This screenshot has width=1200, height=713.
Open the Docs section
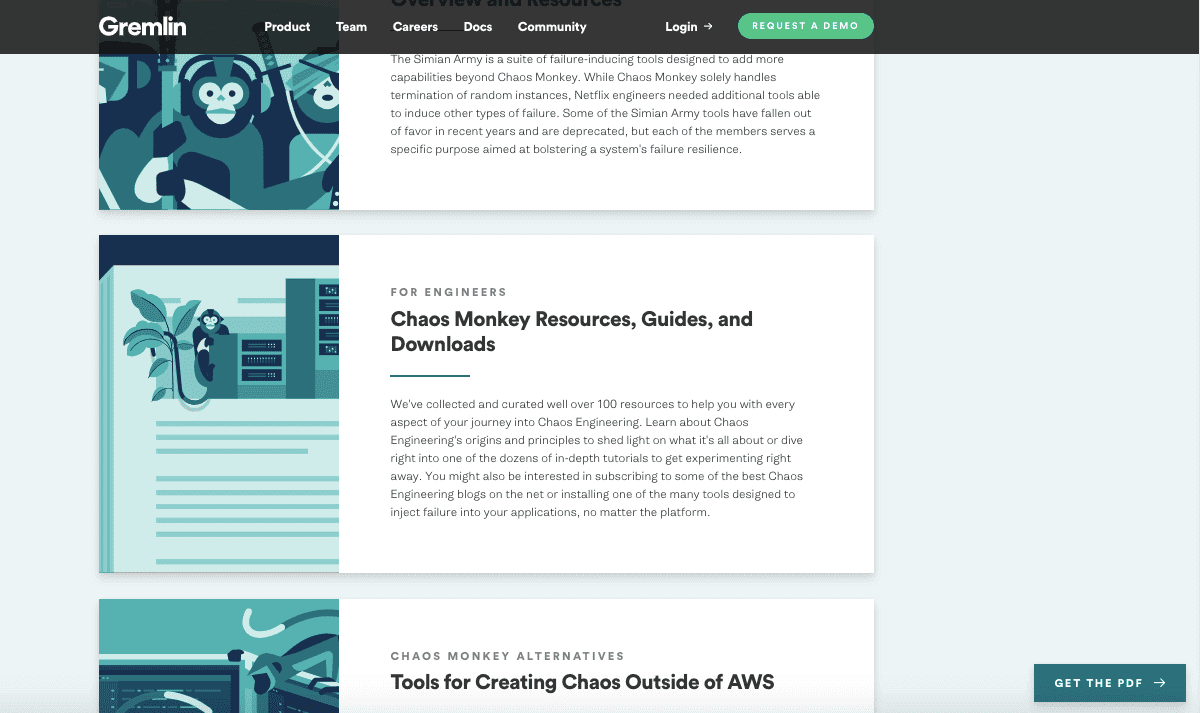478,27
